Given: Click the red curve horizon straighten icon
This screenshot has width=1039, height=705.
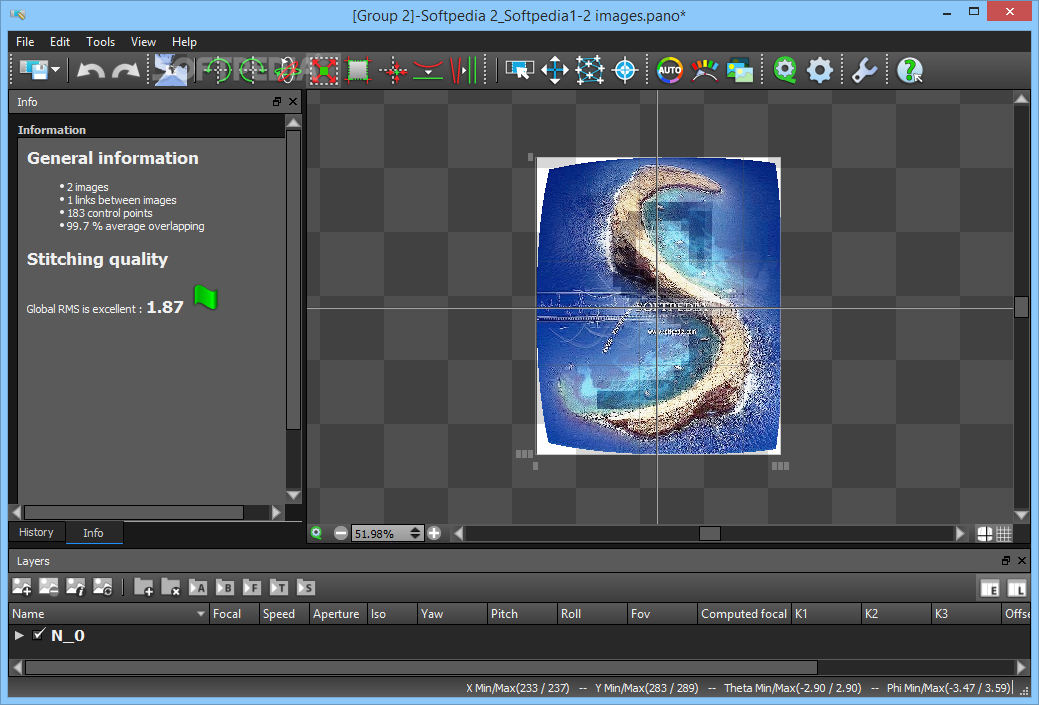Looking at the screenshot, I should pyautogui.click(x=428, y=70).
